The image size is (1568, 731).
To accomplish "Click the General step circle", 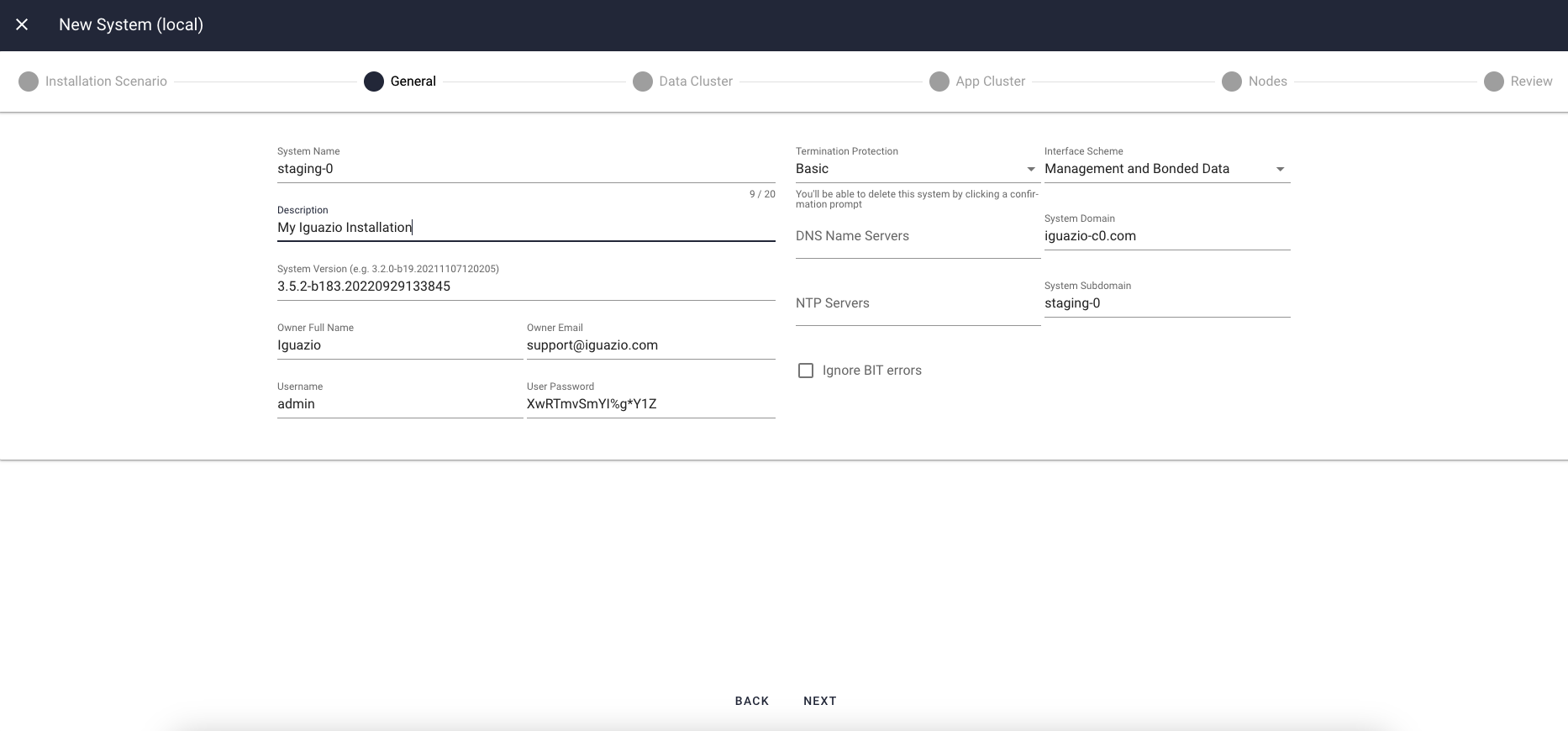I will point(374,82).
